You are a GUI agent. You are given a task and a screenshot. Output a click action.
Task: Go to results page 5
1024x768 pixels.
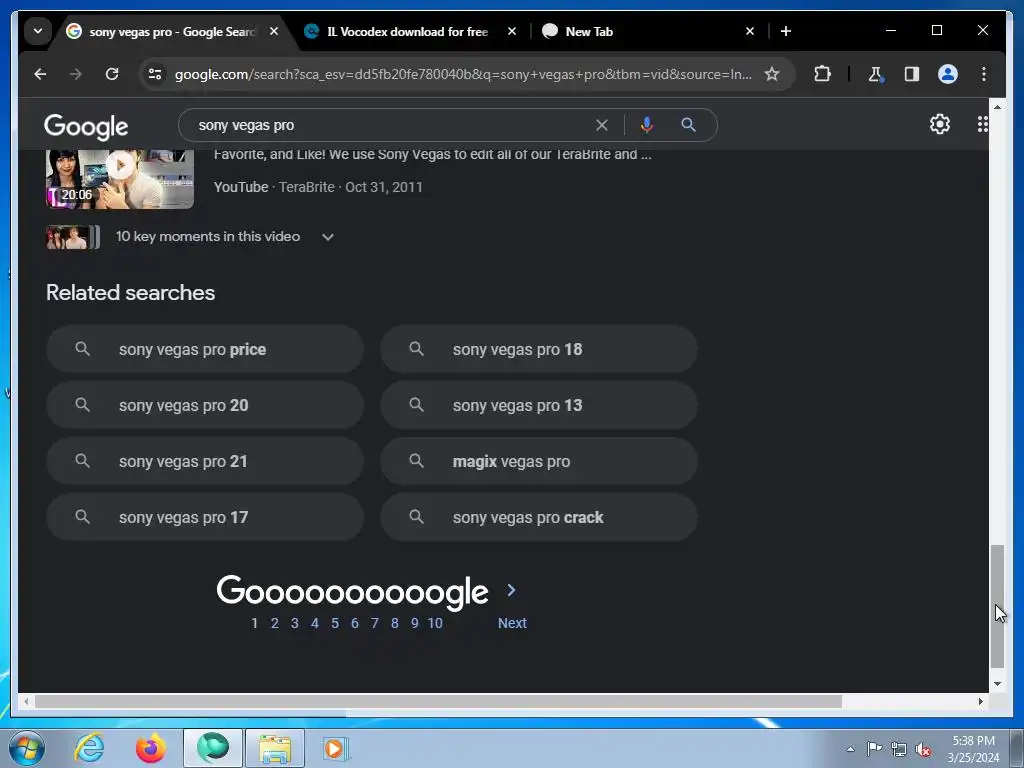coord(335,623)
